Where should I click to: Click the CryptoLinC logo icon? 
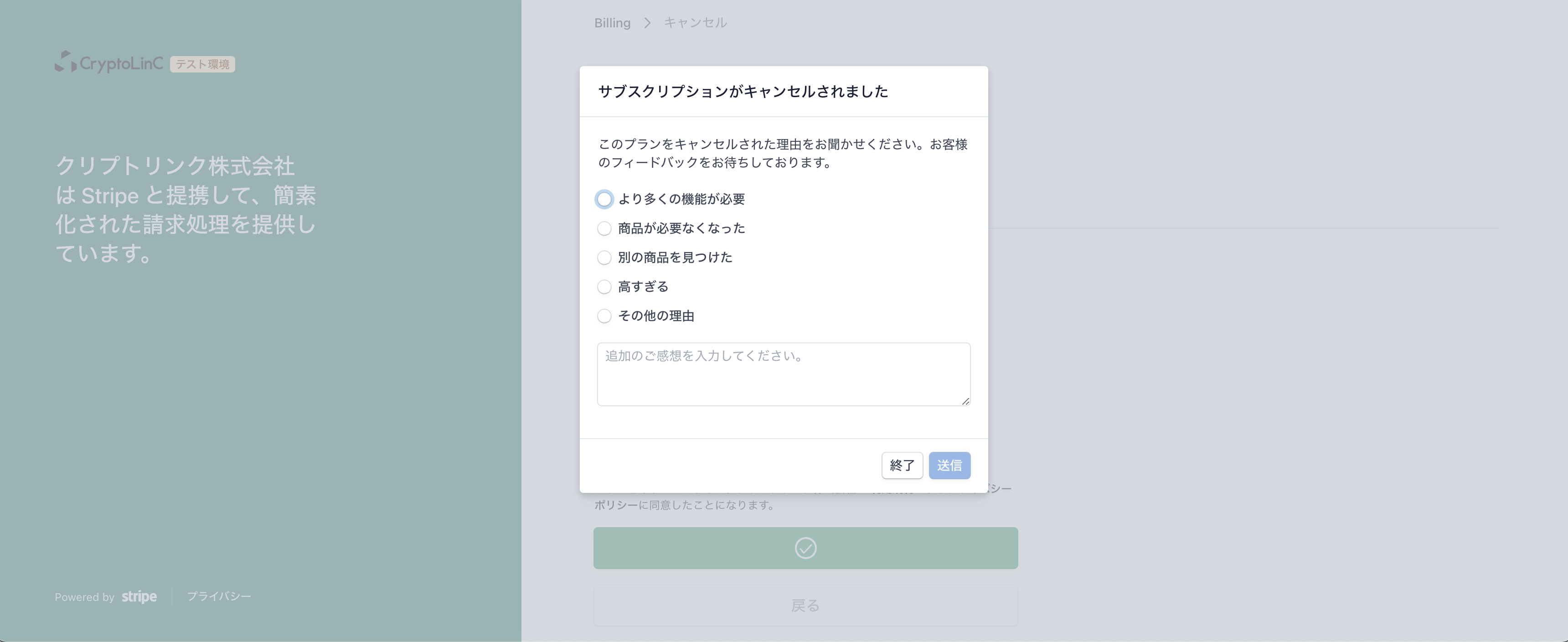pyautogui.click(x=66, y=62)
